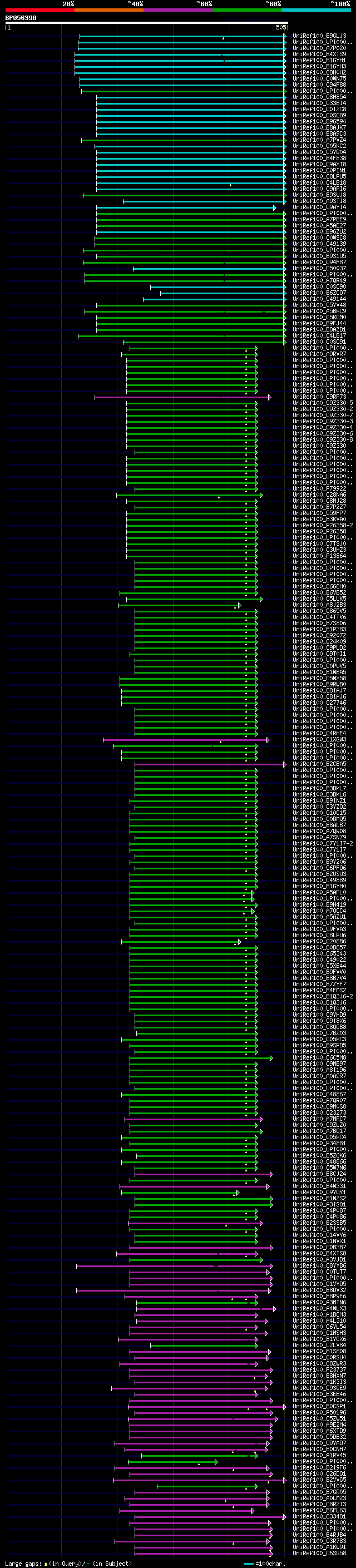Choose the UniRef100_A5AE27 label
Image resolution: width=356 pixels, height=1568 pixels.
pyautogui.click(x=319, y=225)
